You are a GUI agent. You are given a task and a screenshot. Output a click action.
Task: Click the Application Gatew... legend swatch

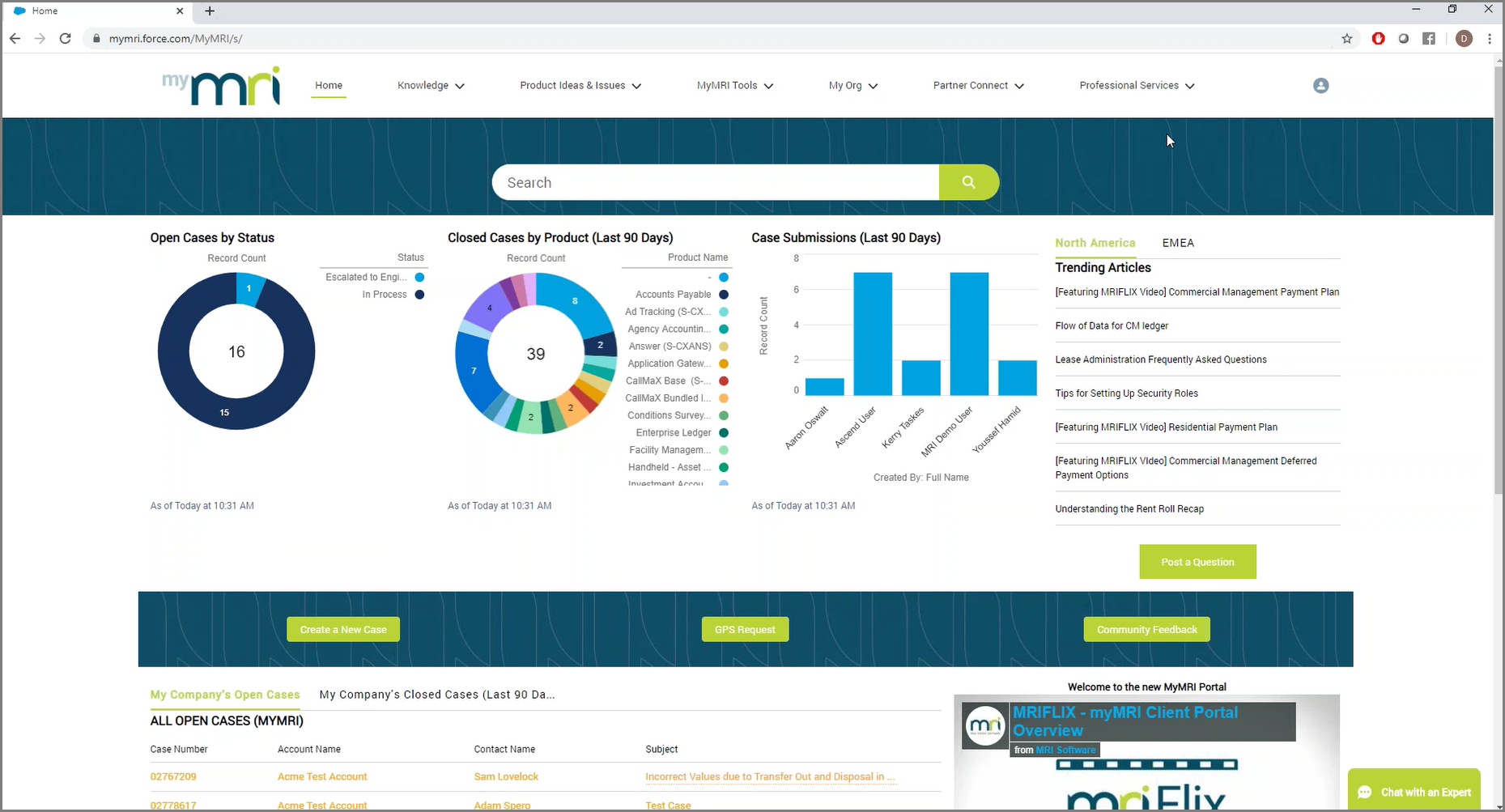724,363
